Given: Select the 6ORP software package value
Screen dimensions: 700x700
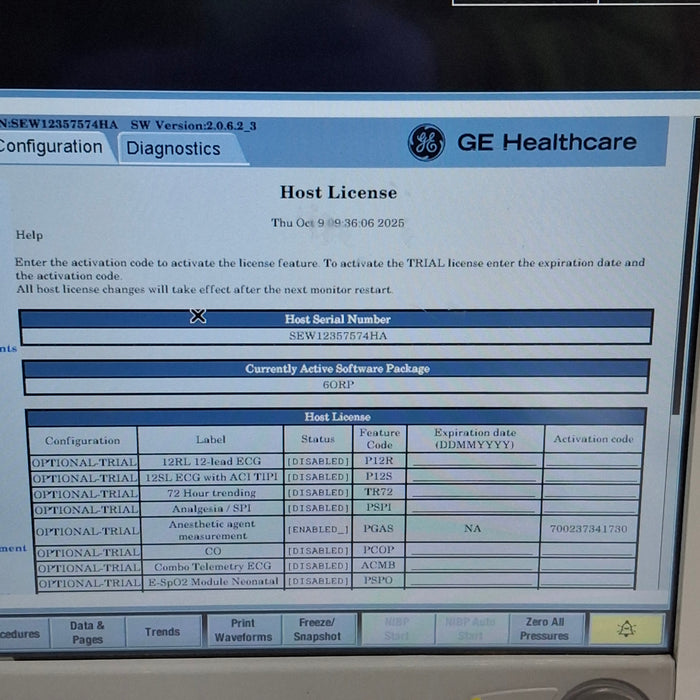Looking at the screenshot, I should point(338,385).
